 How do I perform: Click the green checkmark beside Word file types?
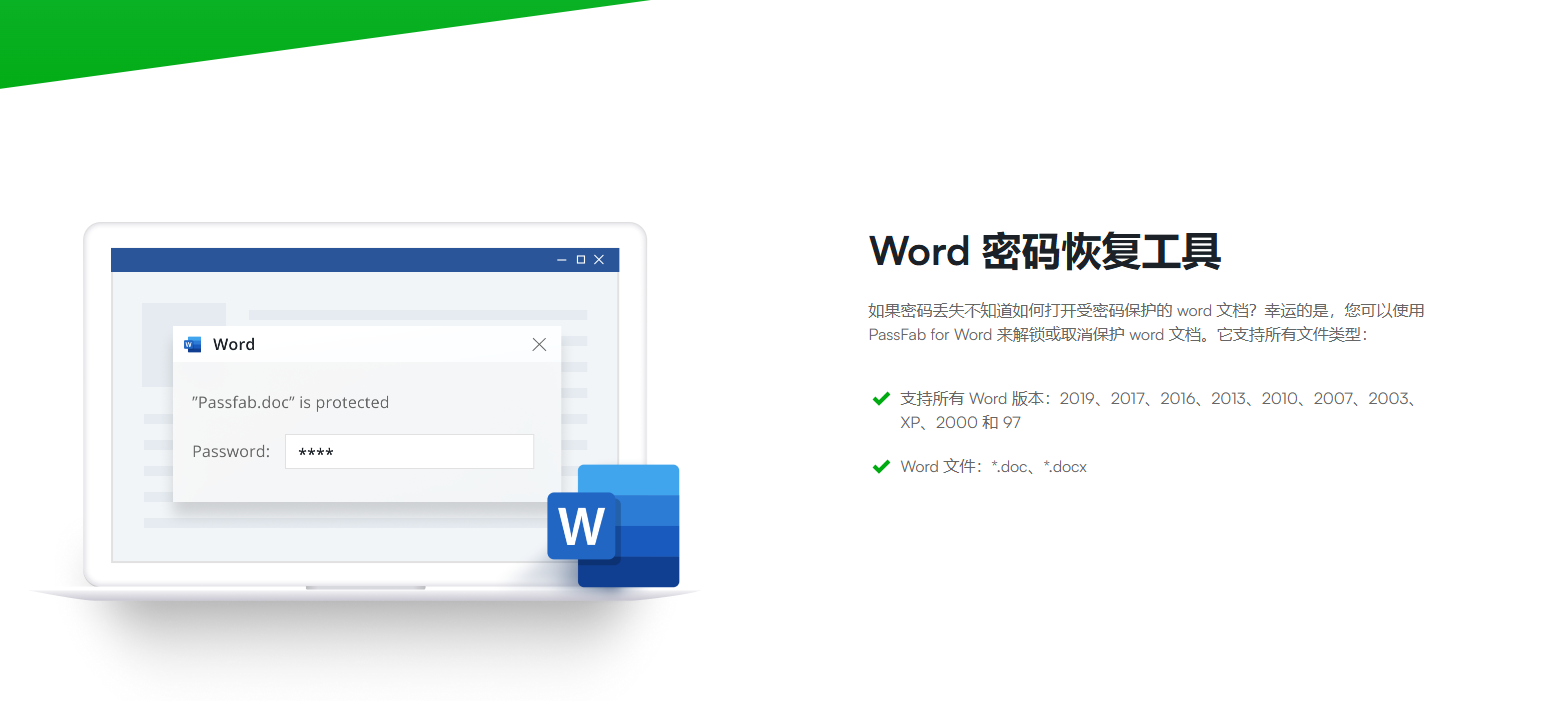tap(881, 466)
